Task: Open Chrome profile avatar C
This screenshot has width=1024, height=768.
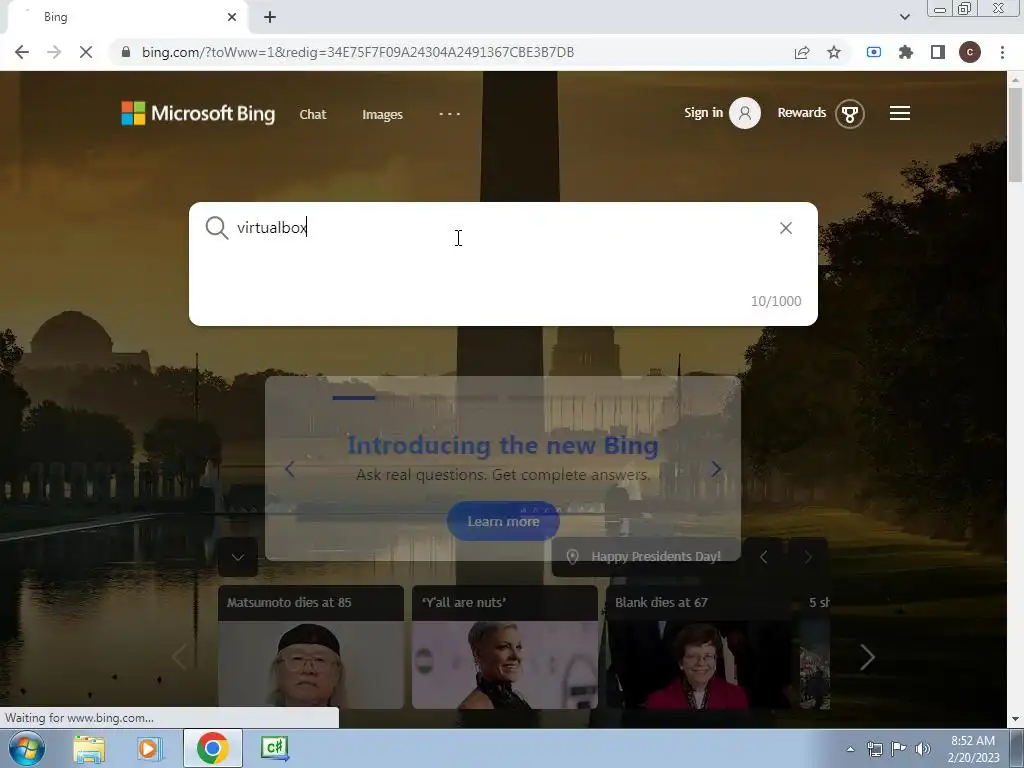Action: 970,52
